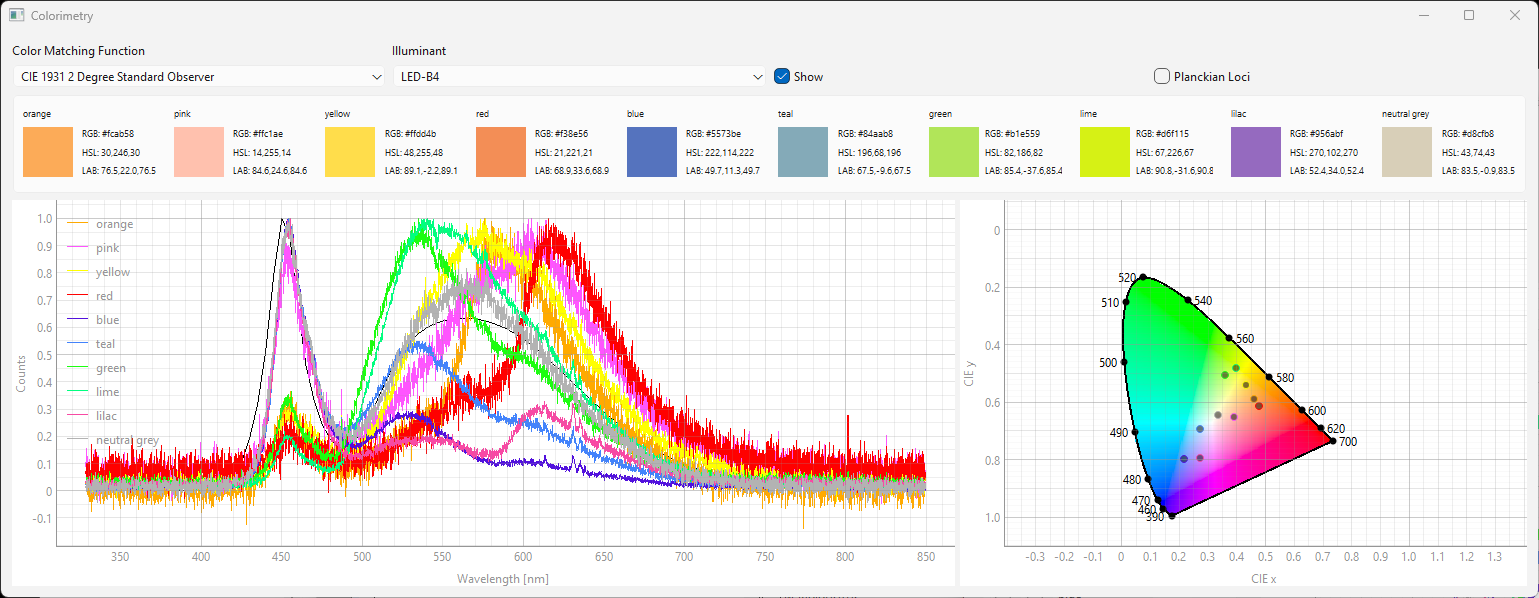
Task: Select the pink color swatch
Action: 199,152
